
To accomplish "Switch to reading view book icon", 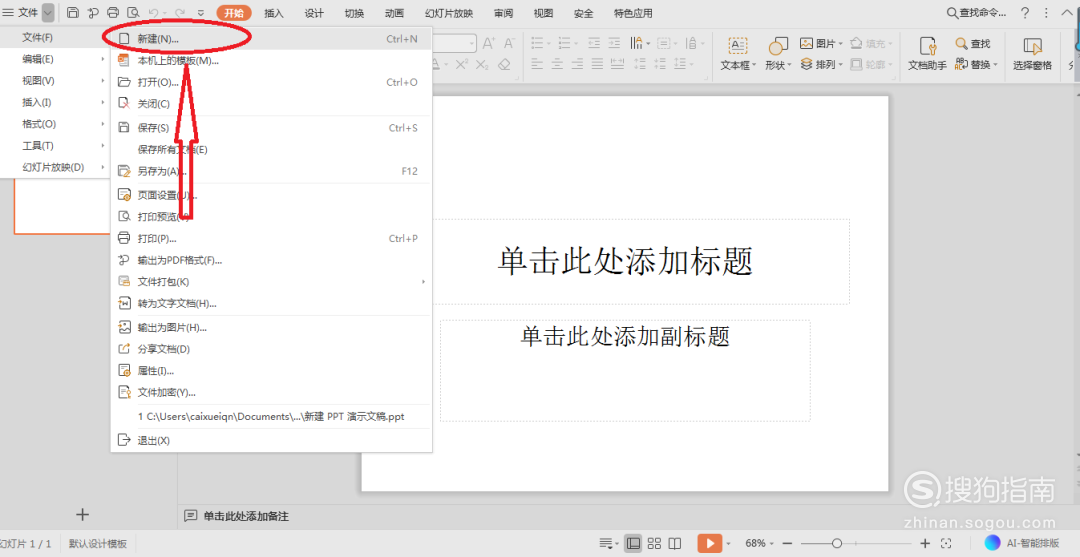I will (675, 543).
